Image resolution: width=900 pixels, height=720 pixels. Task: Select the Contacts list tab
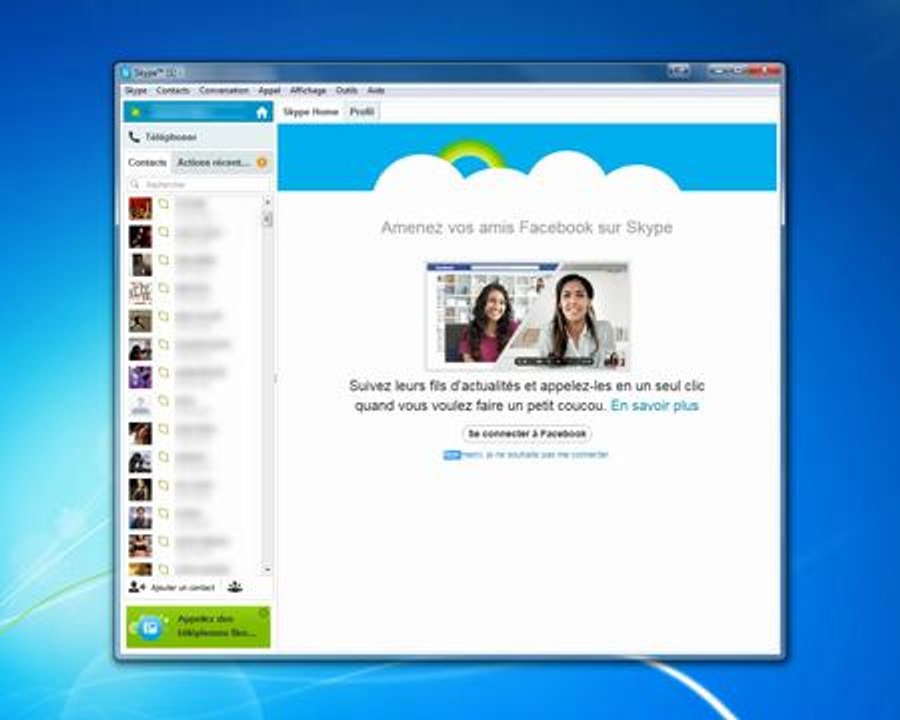(x=147, y=162)
